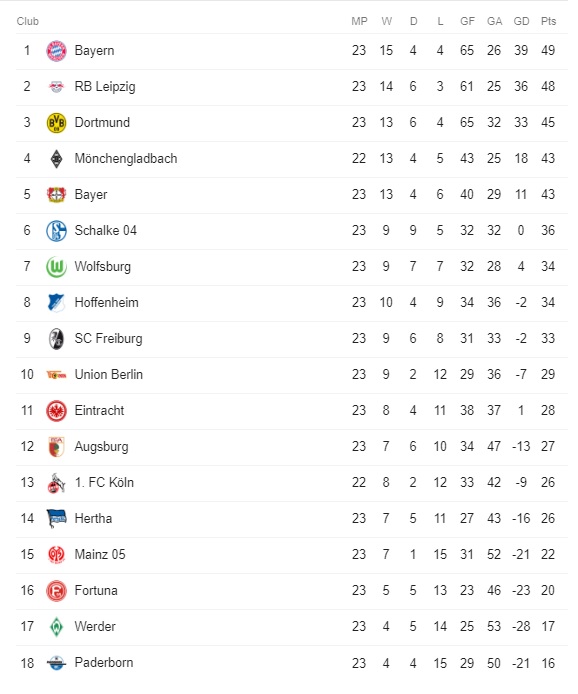578x694 pixels.
Task: Open the Hoffenheim team name link
Action: (106, 303)
